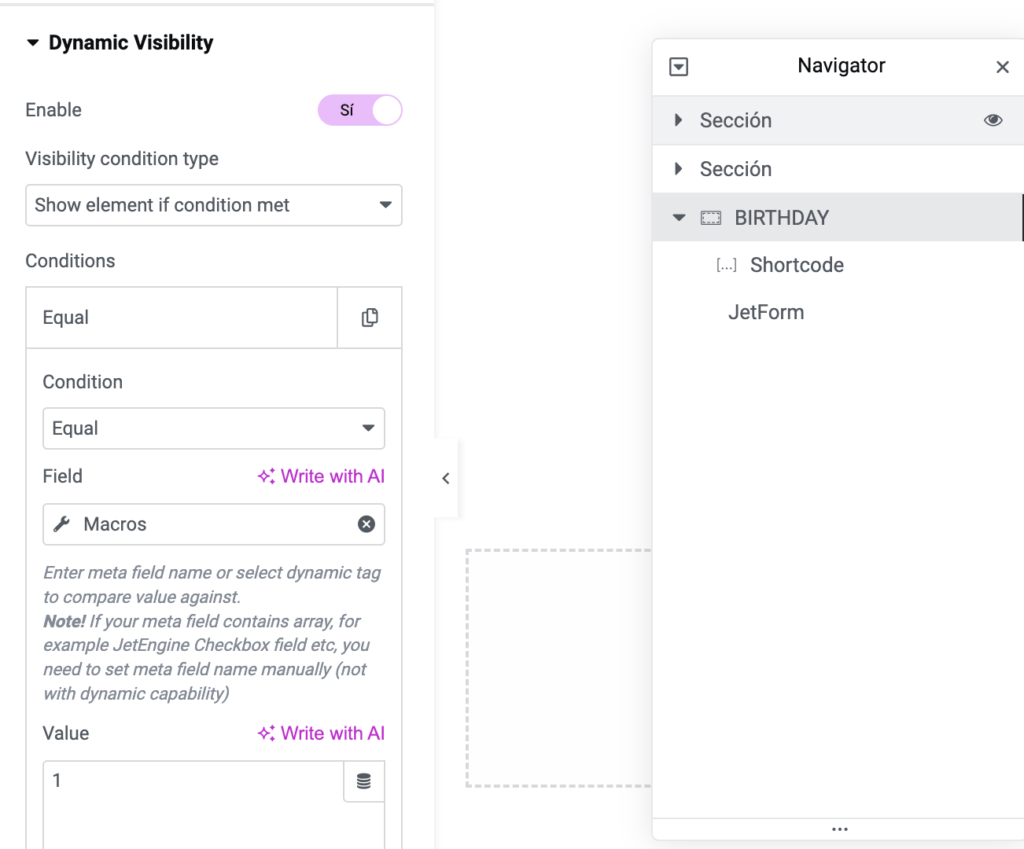Open dynamic tags for Value field

click(x=363, y=782)
